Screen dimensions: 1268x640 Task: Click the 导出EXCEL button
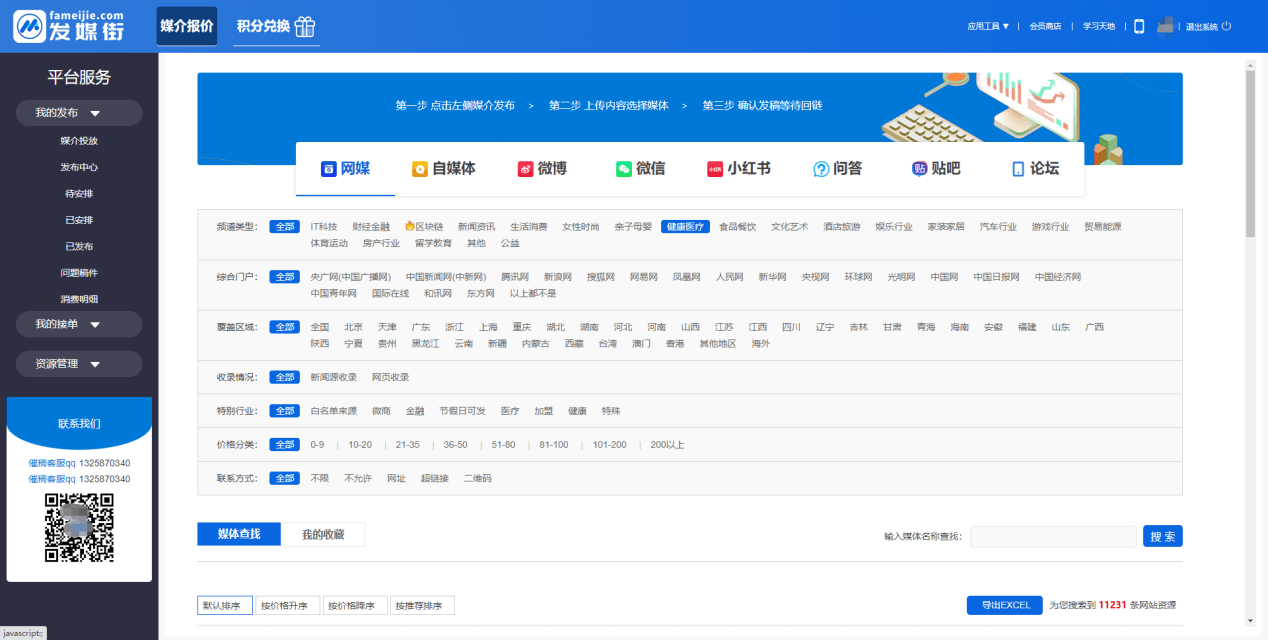click(x=1005, y=605)
